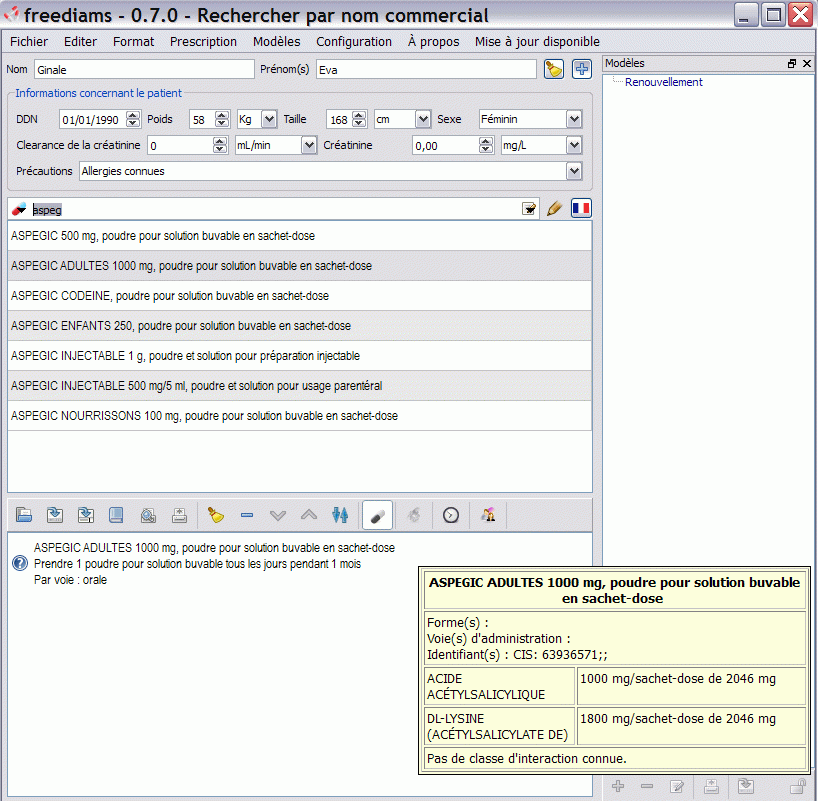Open the Editer menu
Screen dimensions: 818x801
click(80, 42)
